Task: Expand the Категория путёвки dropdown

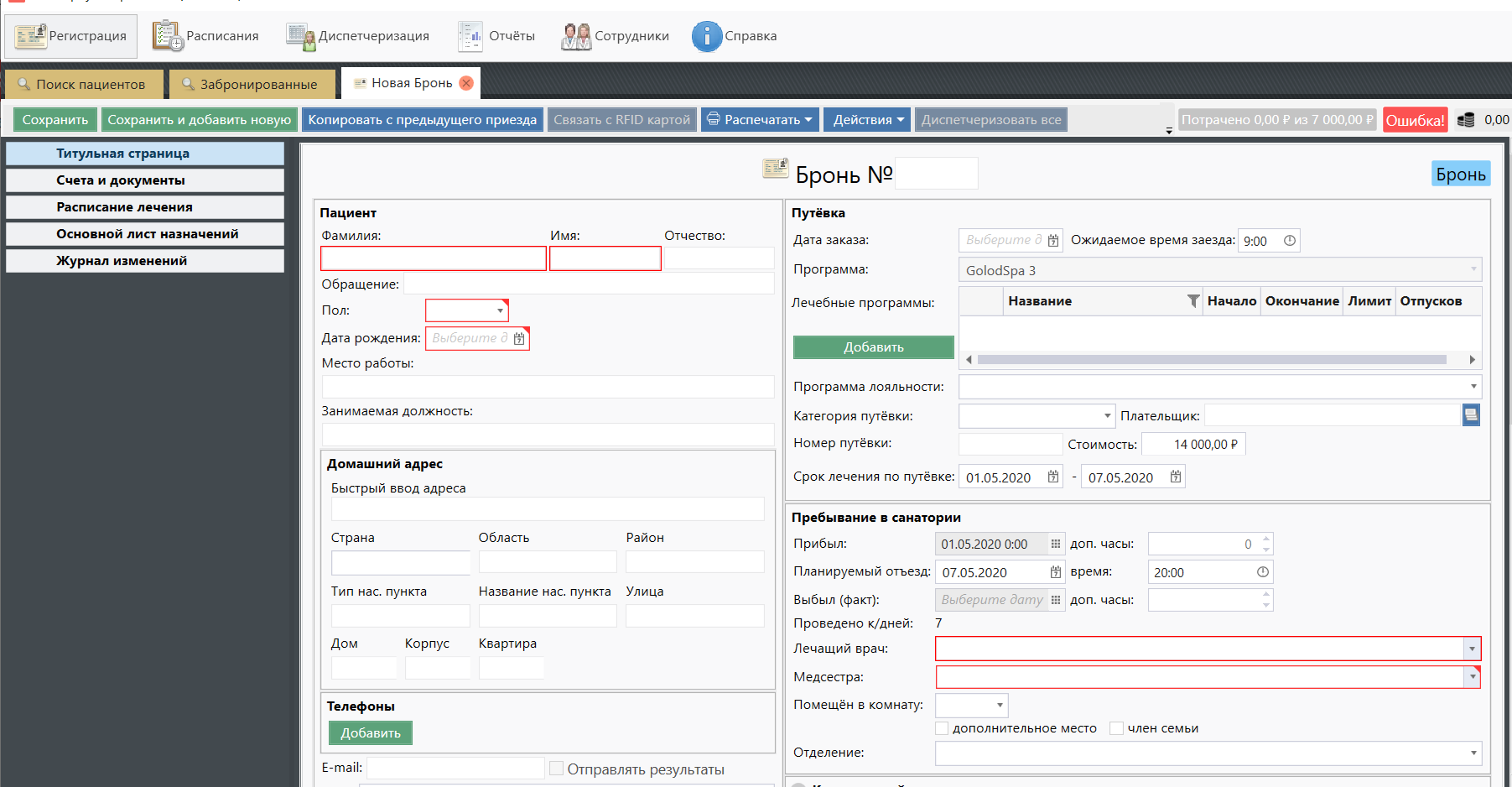Action: tap(1107, 416)
